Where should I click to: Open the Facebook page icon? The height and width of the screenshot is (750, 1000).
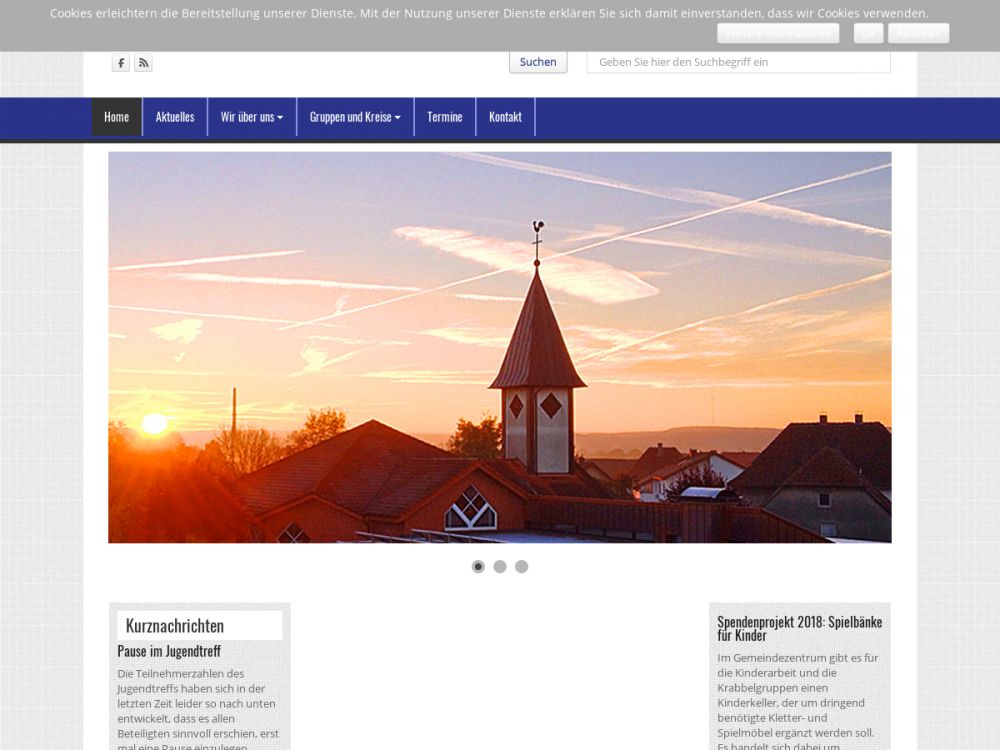(x=120, y=63)
